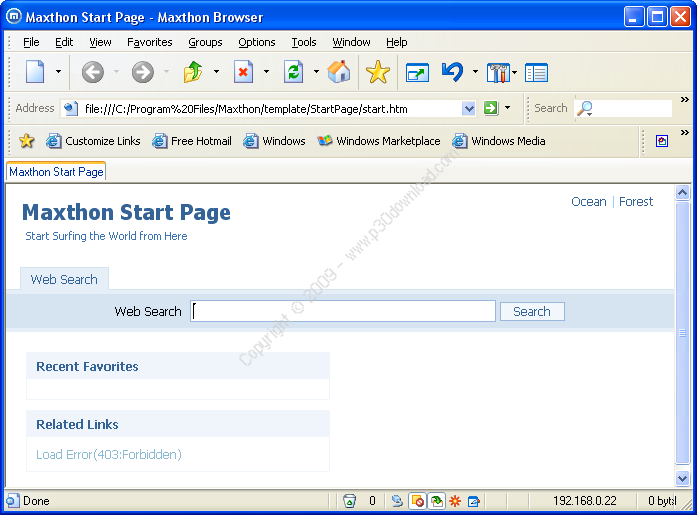Viewport: 697px width, 515px height.
Task: Select the Web Search tab on page
Action: pyautogui.click(x=64, y=279)
